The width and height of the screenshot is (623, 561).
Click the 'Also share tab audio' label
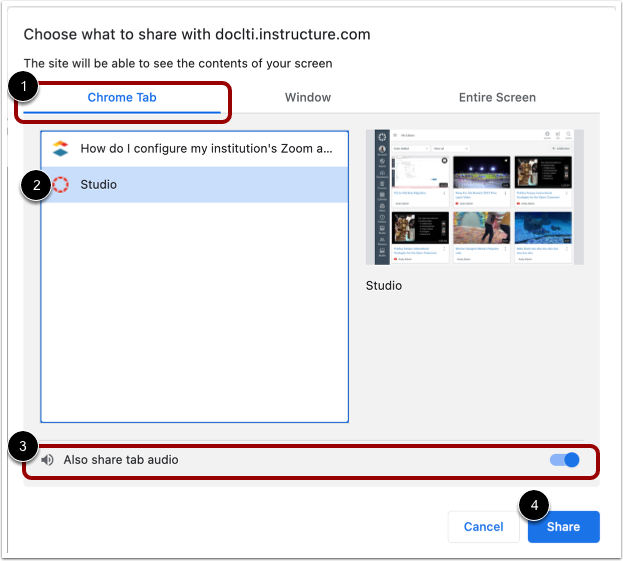tap(121, 460)
